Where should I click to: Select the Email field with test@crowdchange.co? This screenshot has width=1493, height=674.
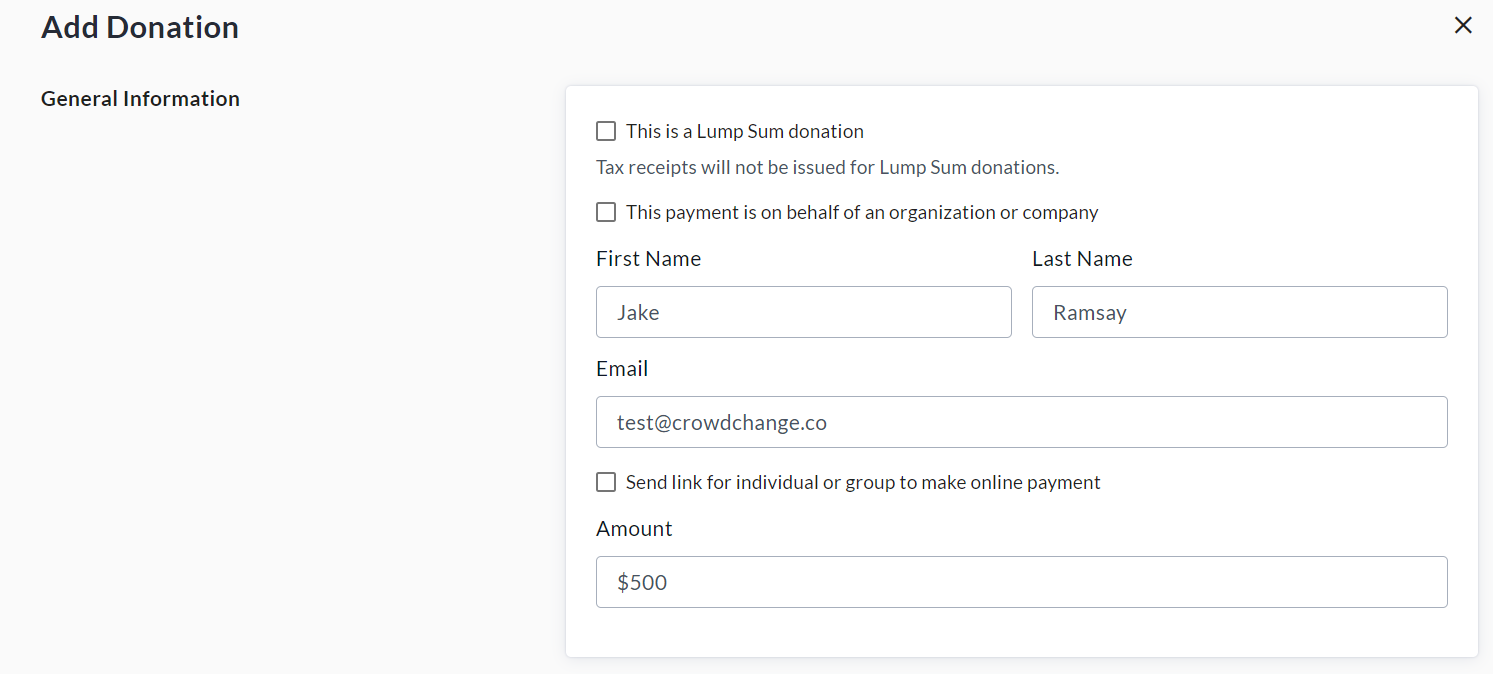point(1021,422)
